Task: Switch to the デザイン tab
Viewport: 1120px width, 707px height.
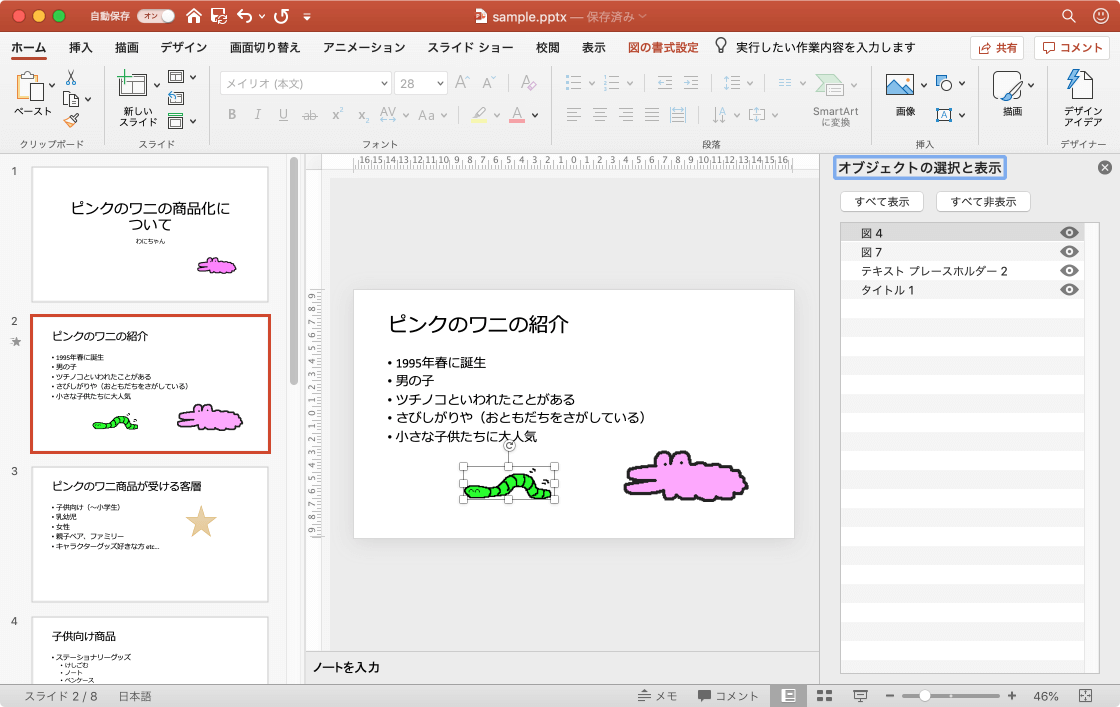Action: click(x=184, y=47)
